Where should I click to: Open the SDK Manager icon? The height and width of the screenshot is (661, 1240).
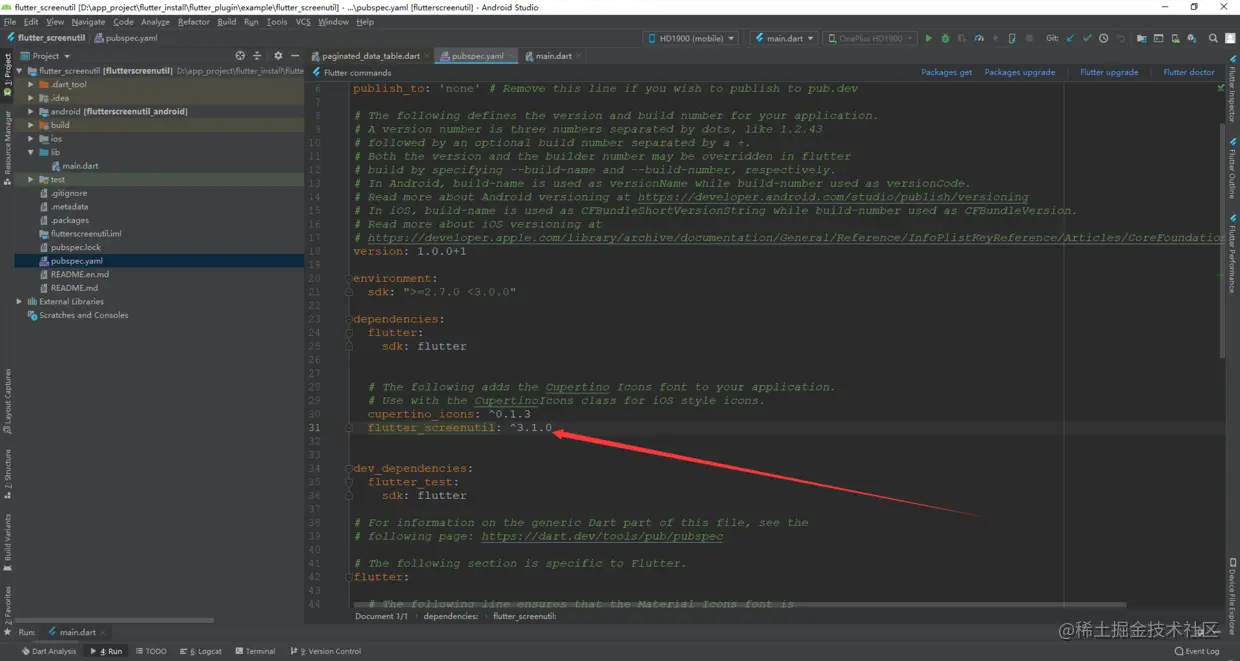pos(1193,38)
